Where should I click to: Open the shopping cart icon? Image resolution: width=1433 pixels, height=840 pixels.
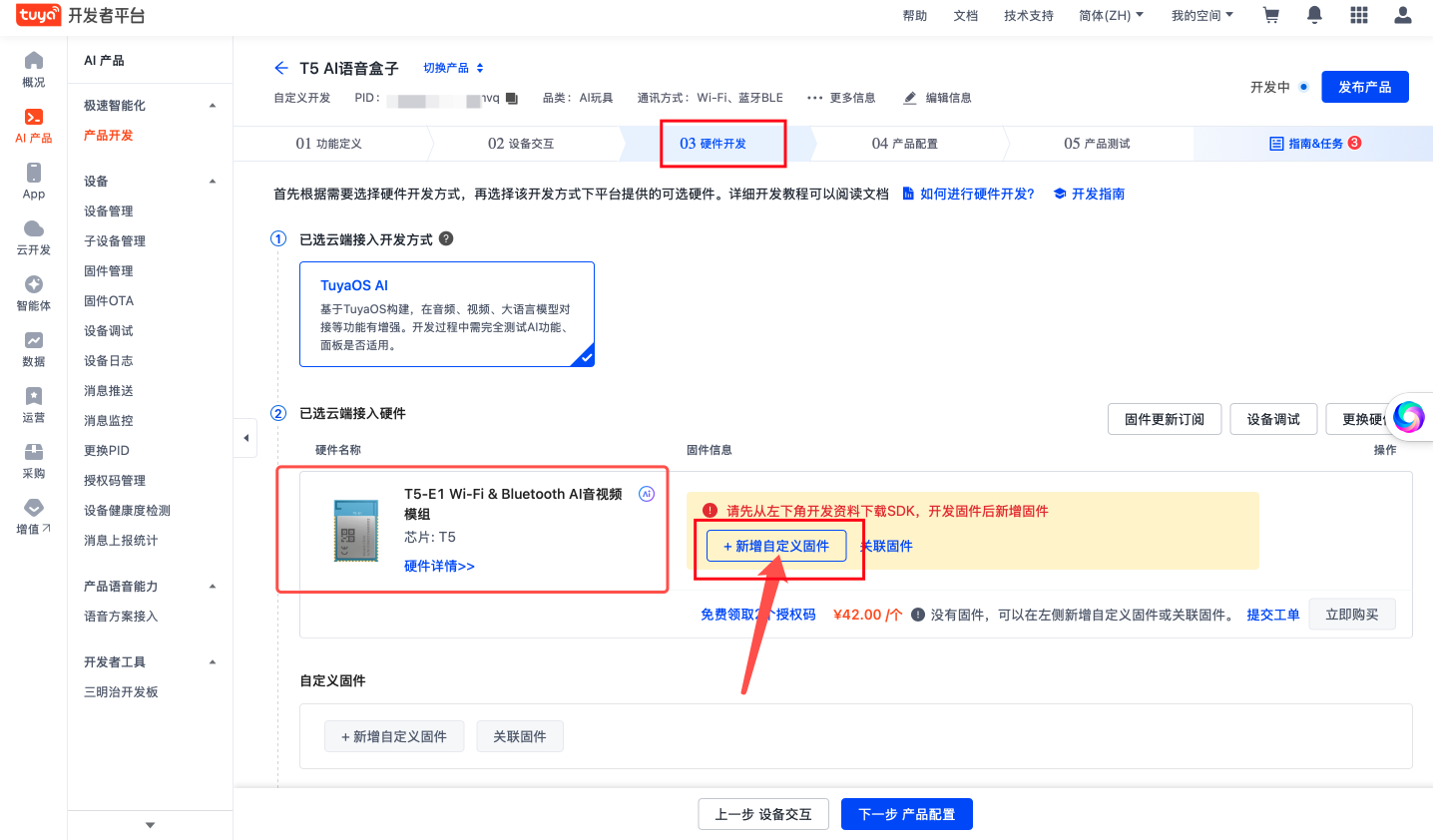point(1271,15)
